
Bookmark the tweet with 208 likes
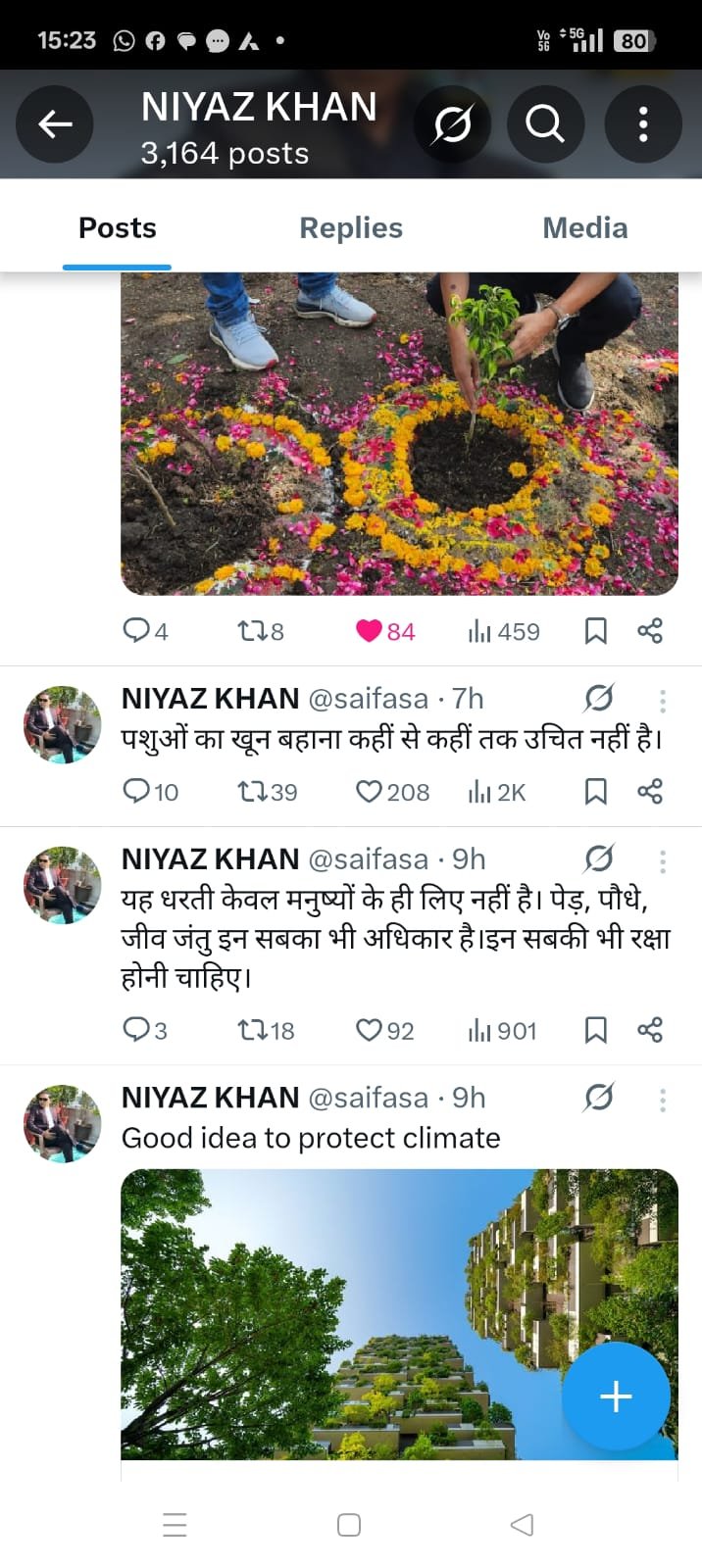[596, 791]
